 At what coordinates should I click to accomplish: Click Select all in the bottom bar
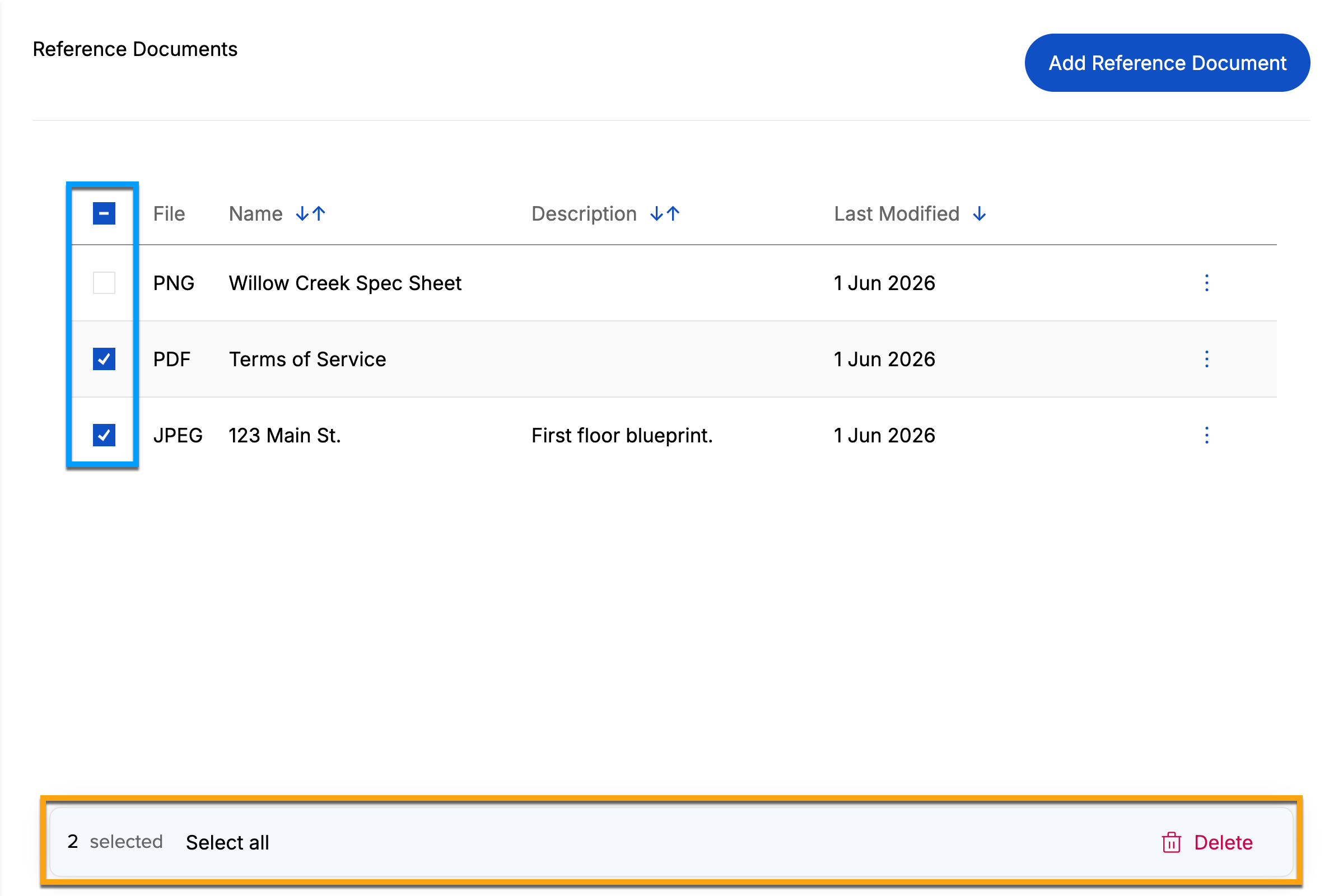pos(227,842)
